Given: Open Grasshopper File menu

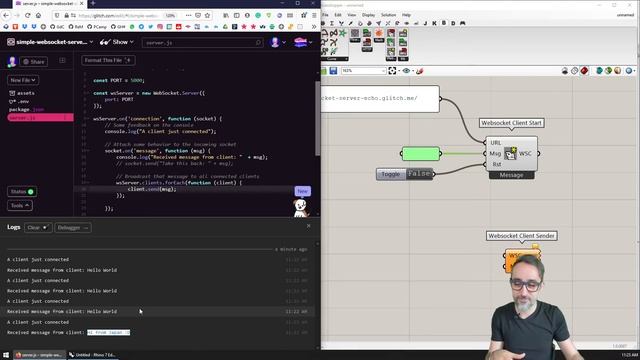Looking at the screenshot, I should [325, 15].
